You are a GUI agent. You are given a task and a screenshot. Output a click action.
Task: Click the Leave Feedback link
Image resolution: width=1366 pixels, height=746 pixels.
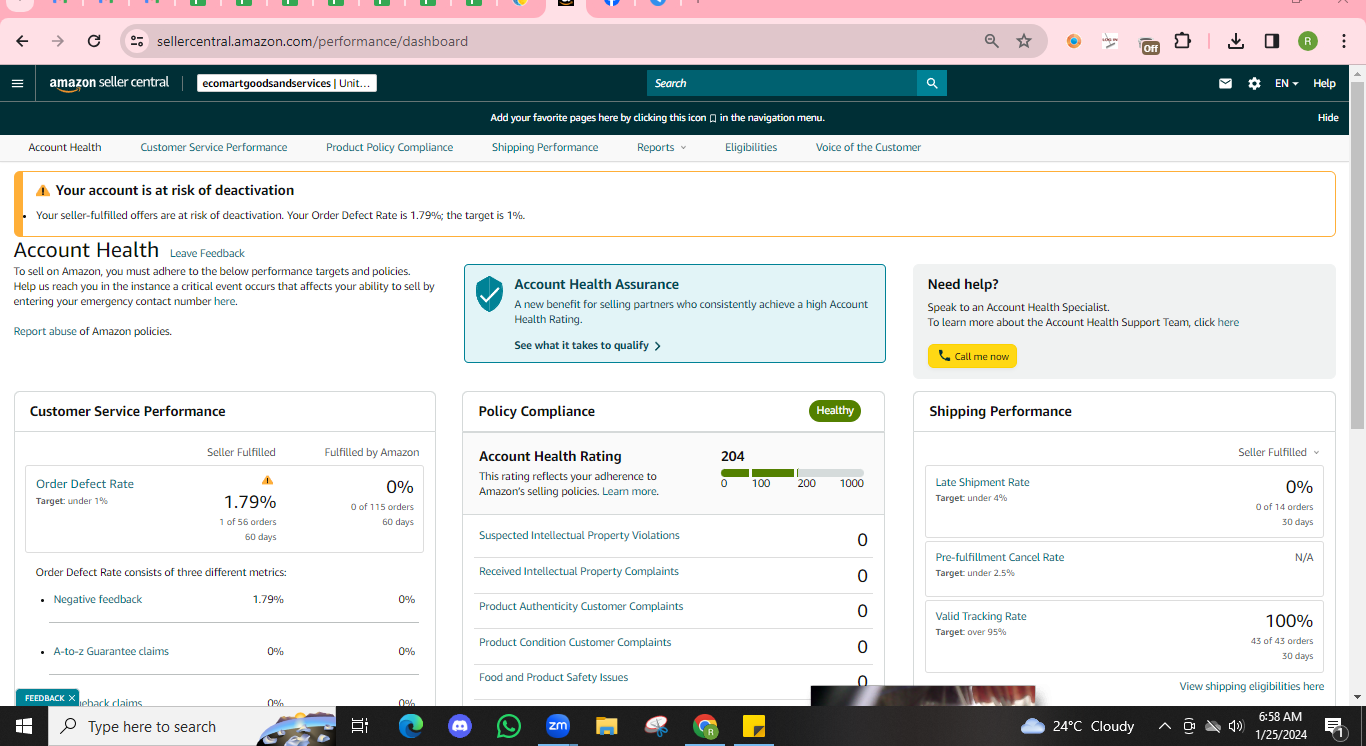pos(207,253)
